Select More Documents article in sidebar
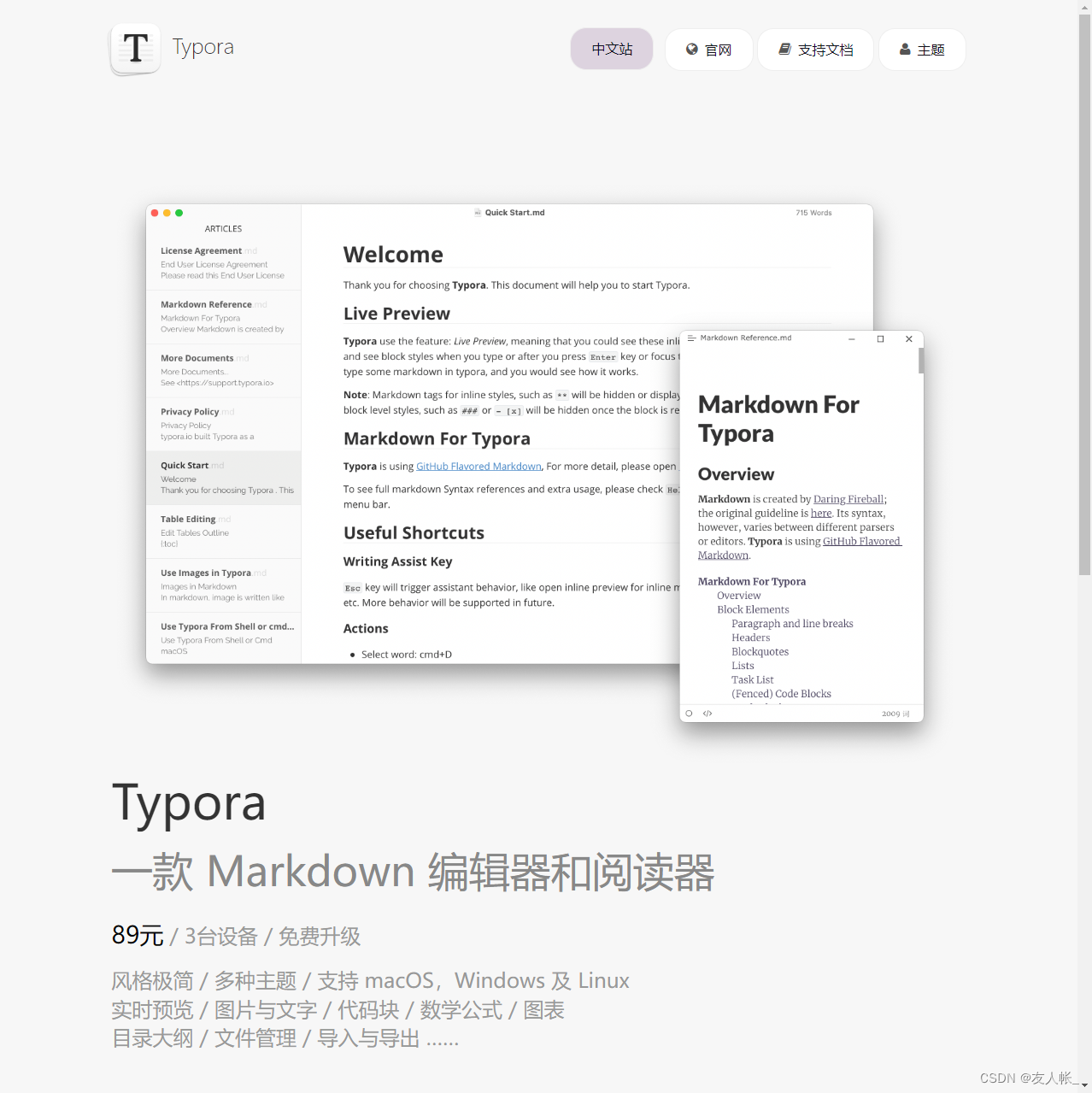 click(224, 371)
